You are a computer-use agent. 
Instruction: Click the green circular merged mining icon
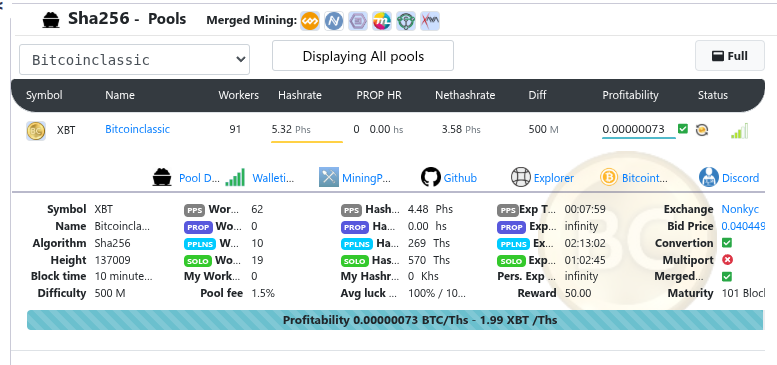pos(406,21)
